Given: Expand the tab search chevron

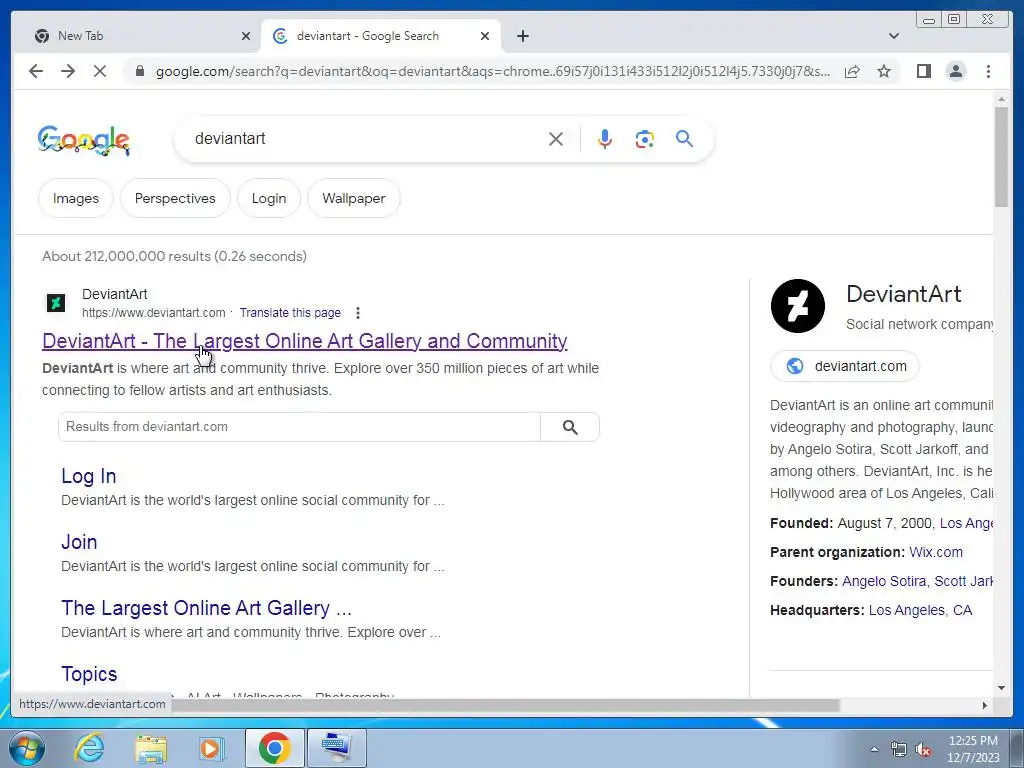Looking at the screenshot, I should click(893, 36).
